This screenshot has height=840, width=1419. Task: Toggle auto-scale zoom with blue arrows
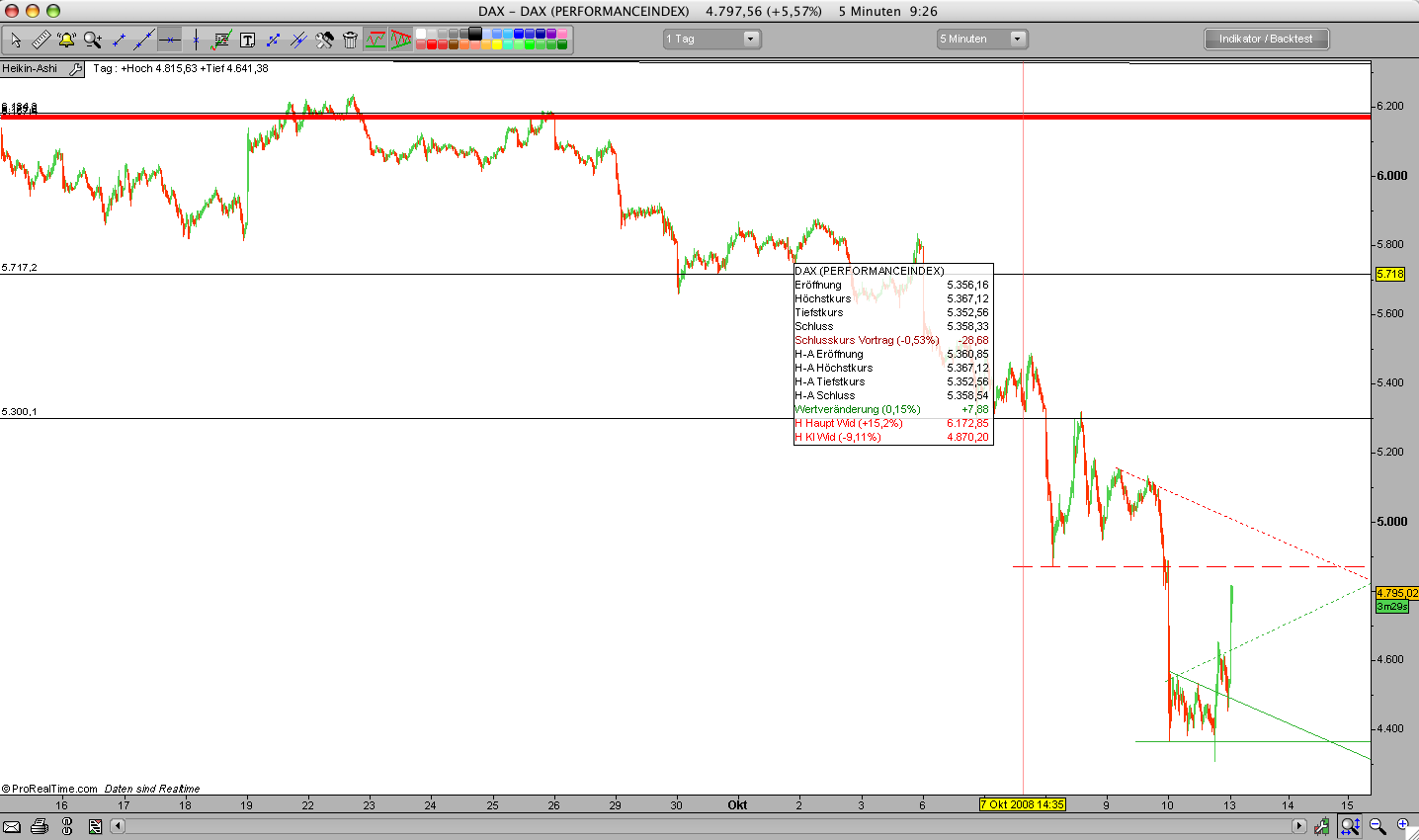(1350, 826)
